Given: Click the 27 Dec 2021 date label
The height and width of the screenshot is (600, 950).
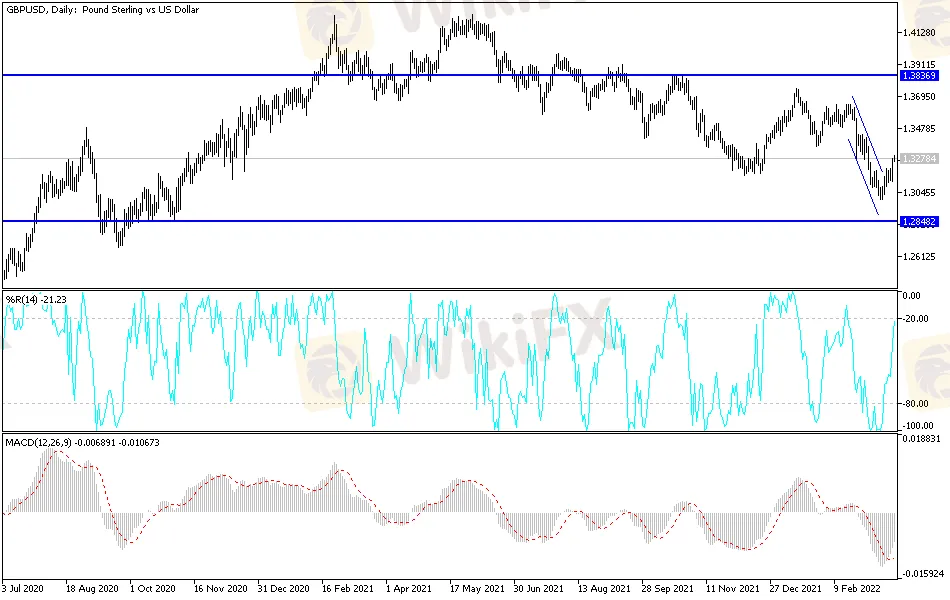Looking at the screenshot, I should 796,588.
